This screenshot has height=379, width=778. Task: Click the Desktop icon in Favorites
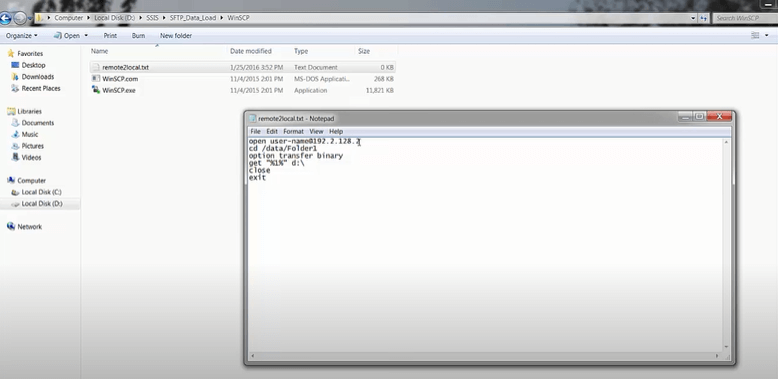click(x=15, y=65)
